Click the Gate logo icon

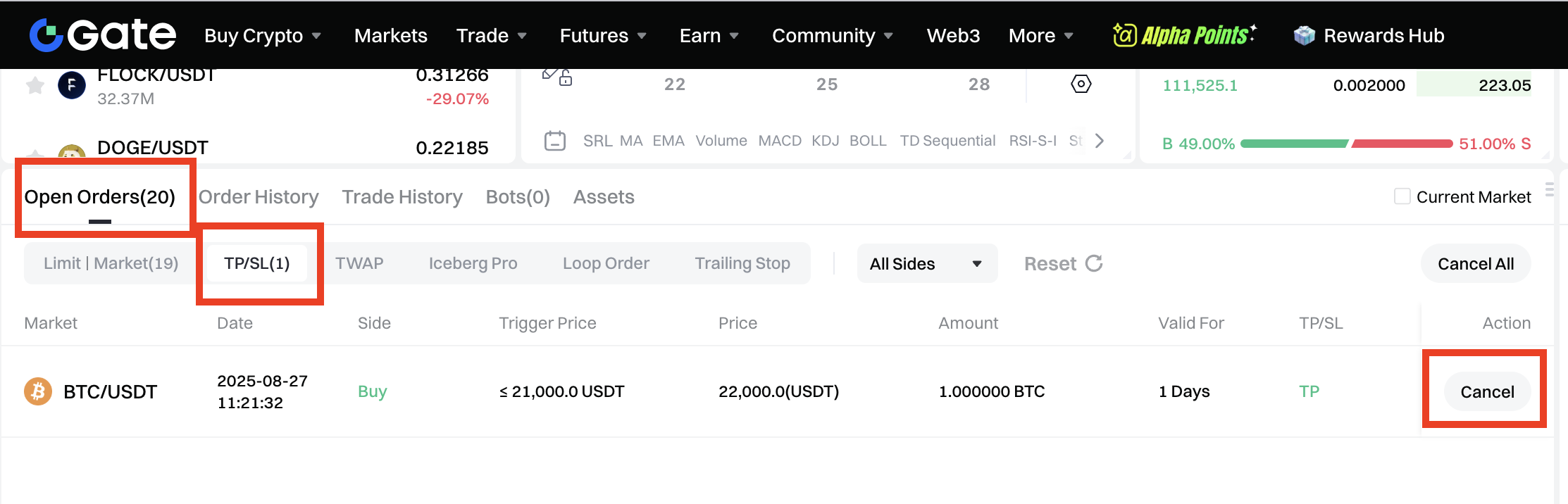(x=46, y=35)
